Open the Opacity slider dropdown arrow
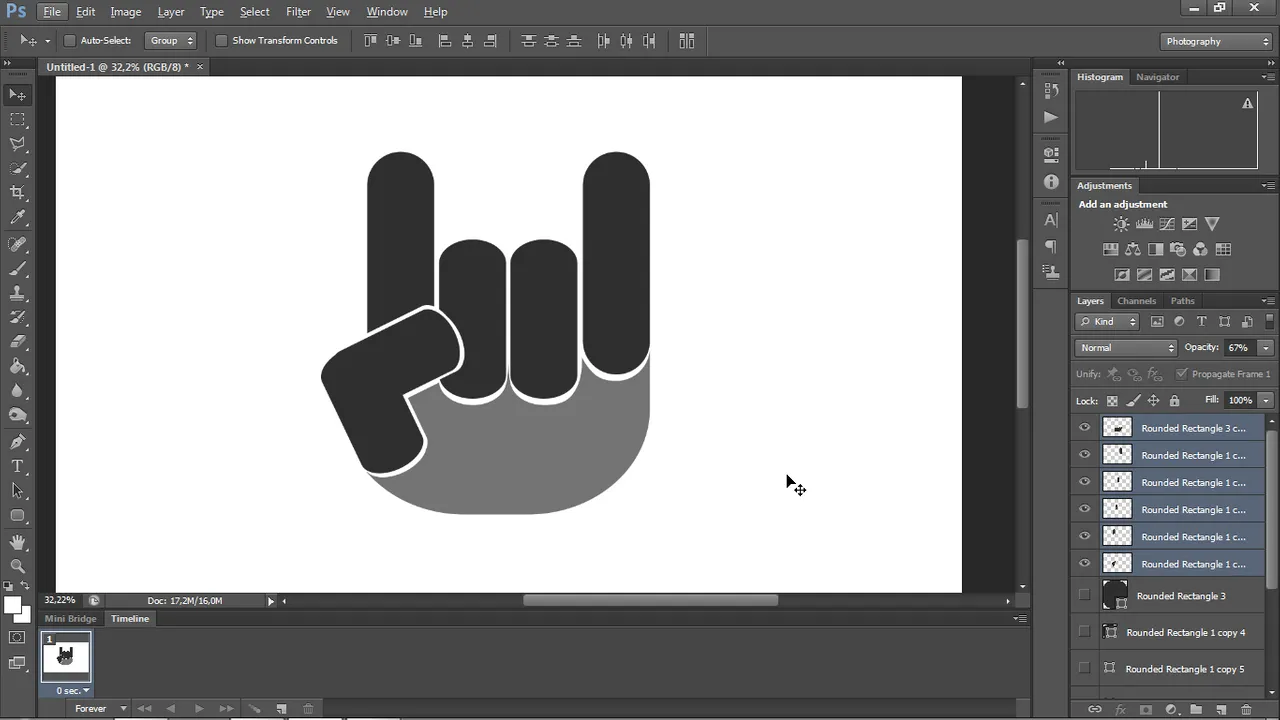The width and height of the screenshot is (1280, 720). pos(1266,348)
